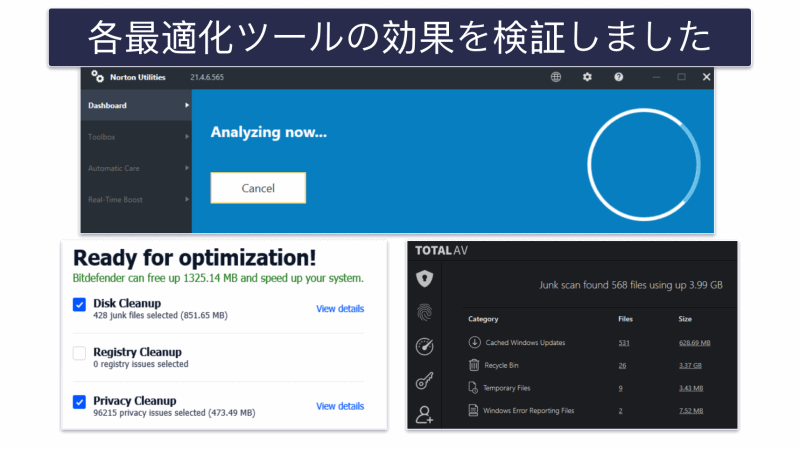Expand the Dashboard arrow
Screen dimensions: 800x449
coord(187,105)
